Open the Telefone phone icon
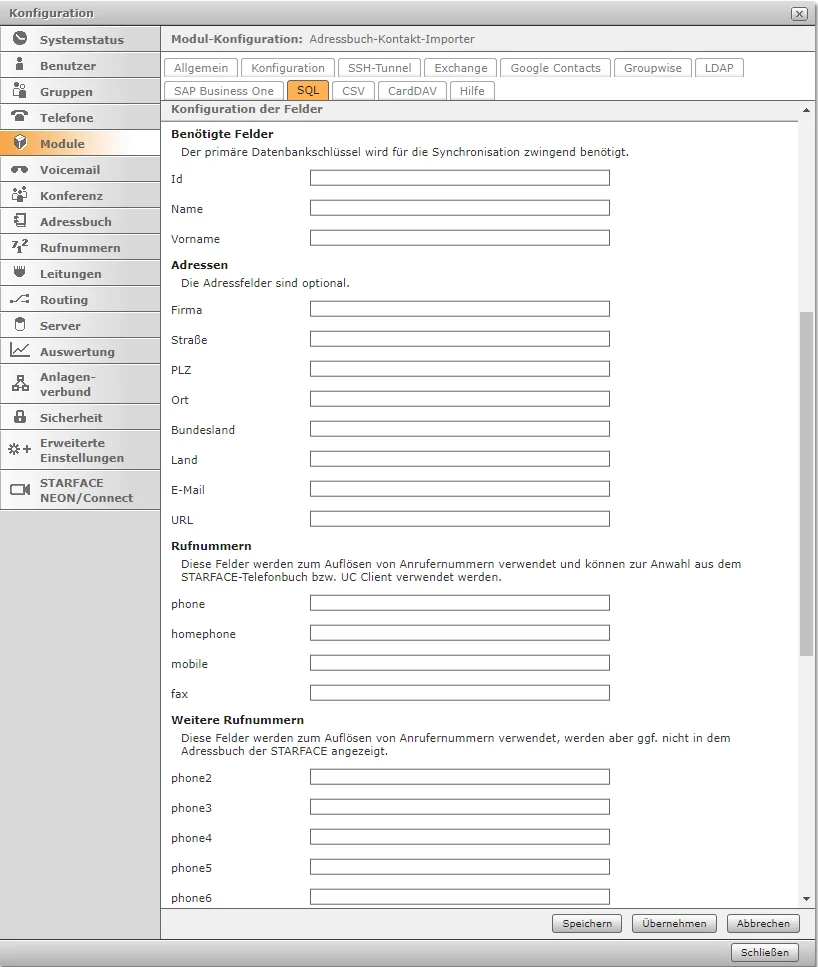This screenshot has height=967, width=818. [20, 117]
